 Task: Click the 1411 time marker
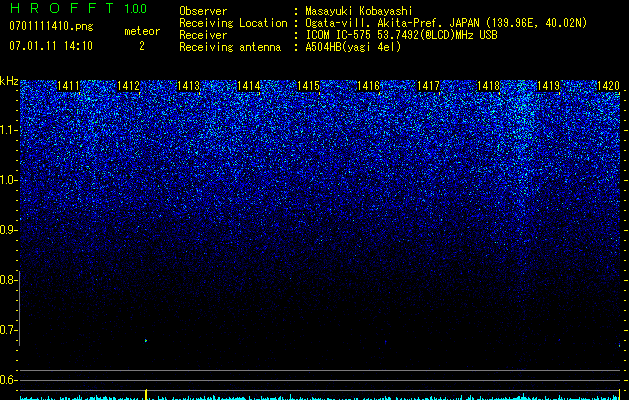68,86
